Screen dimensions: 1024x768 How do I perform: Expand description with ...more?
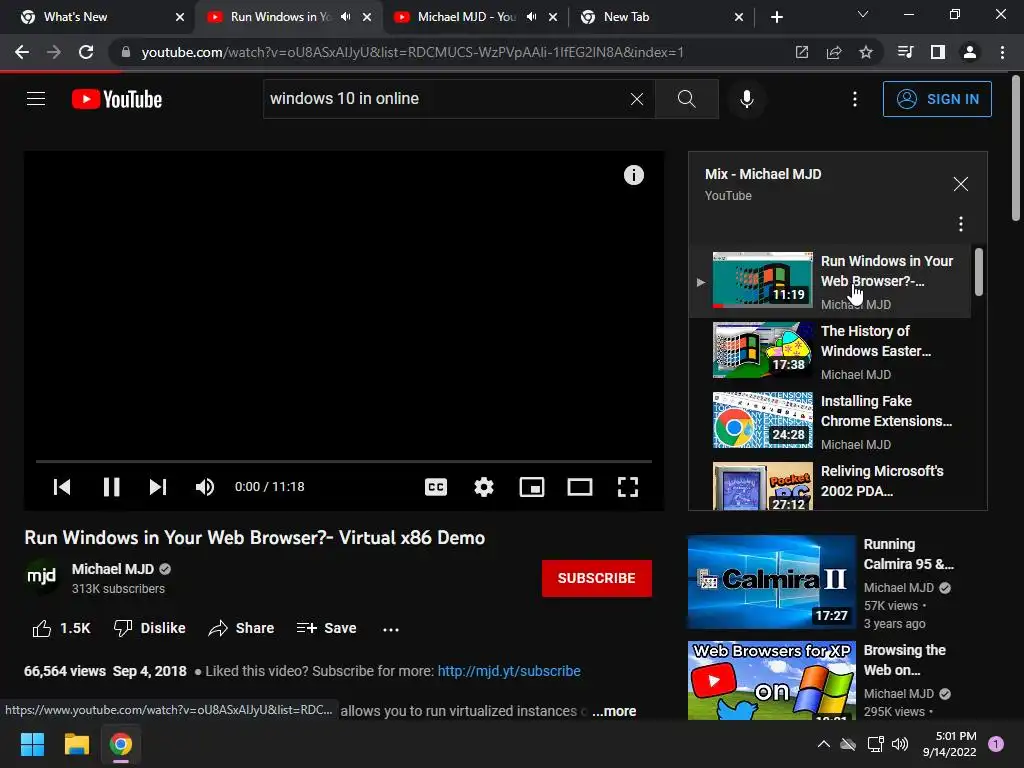[614, 711]
